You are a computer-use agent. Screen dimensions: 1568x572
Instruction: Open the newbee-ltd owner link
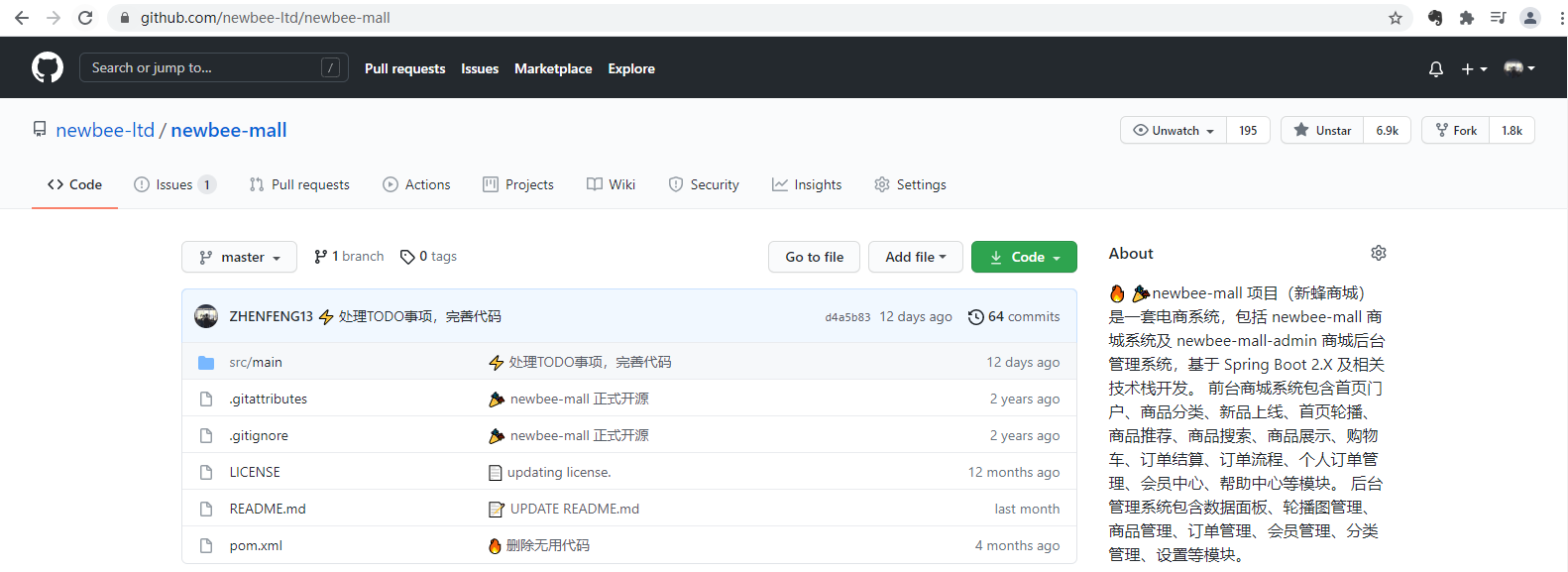click(x=105, y=130)
